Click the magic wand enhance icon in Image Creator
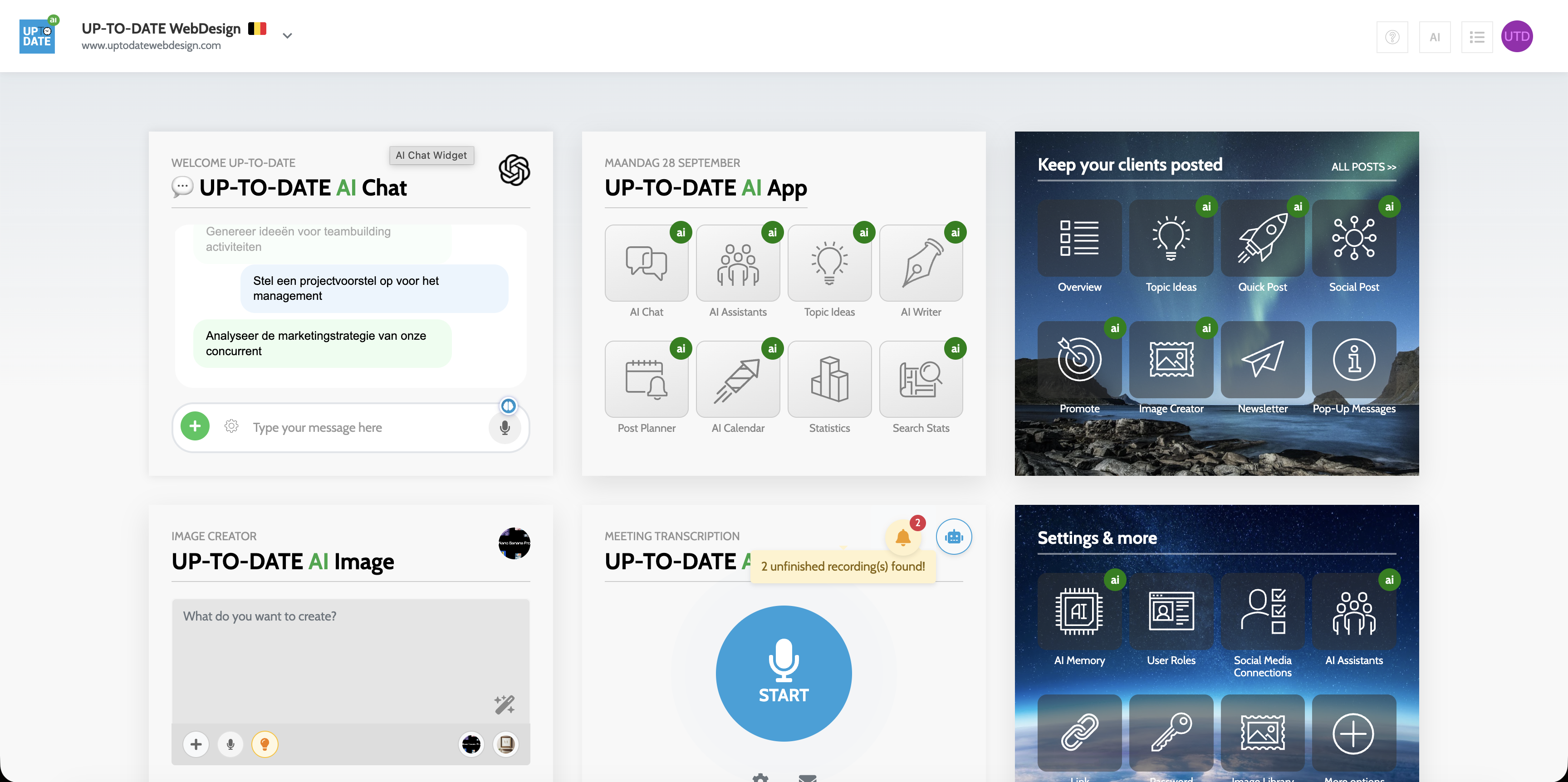The width and height of the screenshot is (1568, 782). (x=504, y=704)
